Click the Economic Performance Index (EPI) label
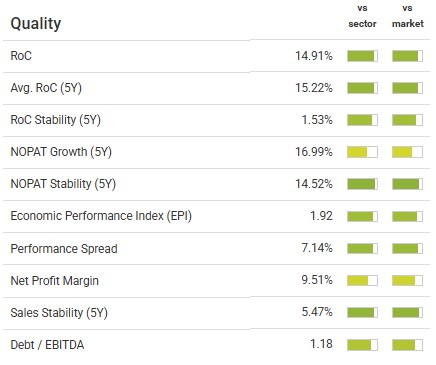 coord(101,216)
